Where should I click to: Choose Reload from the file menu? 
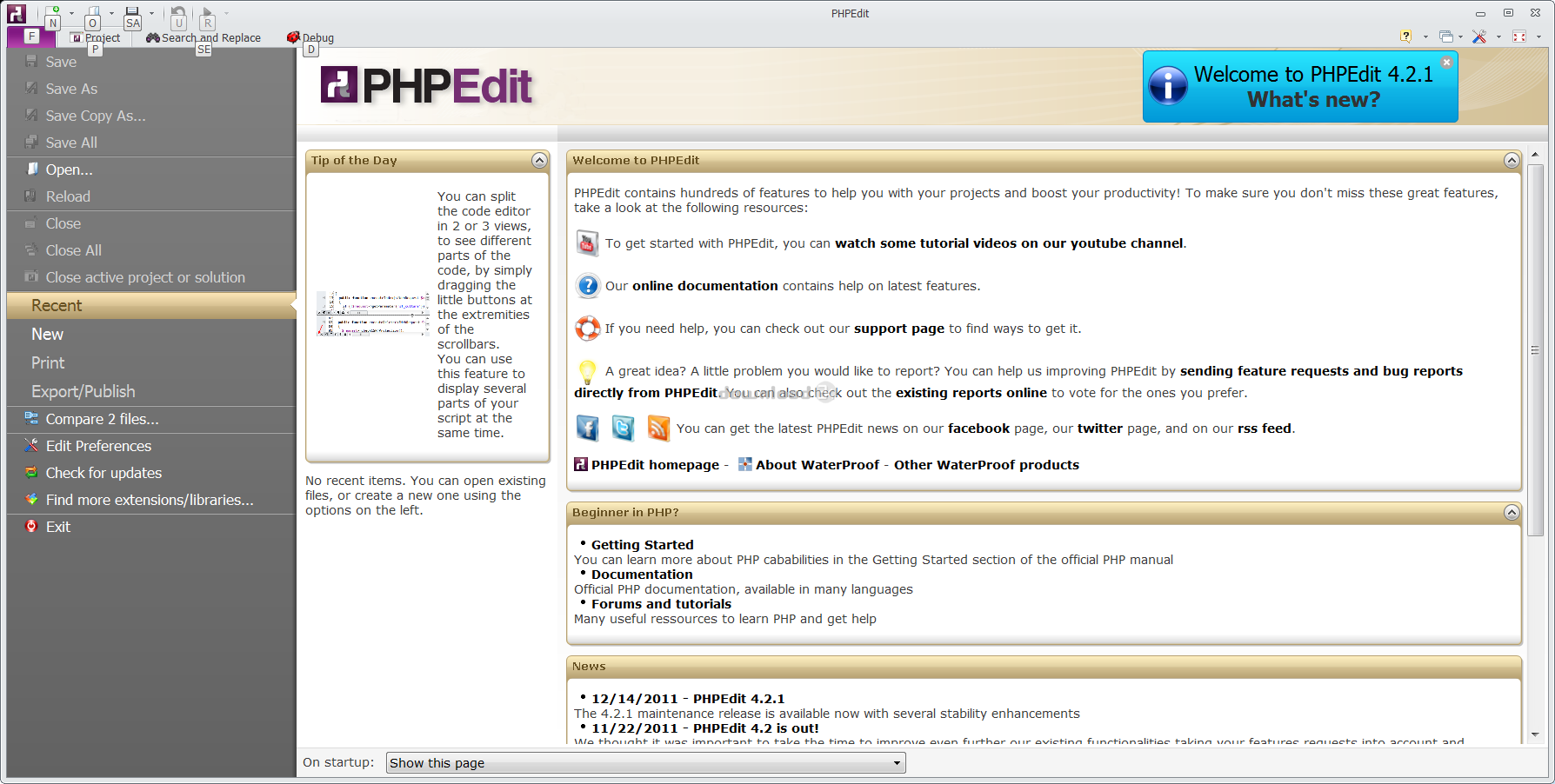point(151,196)
